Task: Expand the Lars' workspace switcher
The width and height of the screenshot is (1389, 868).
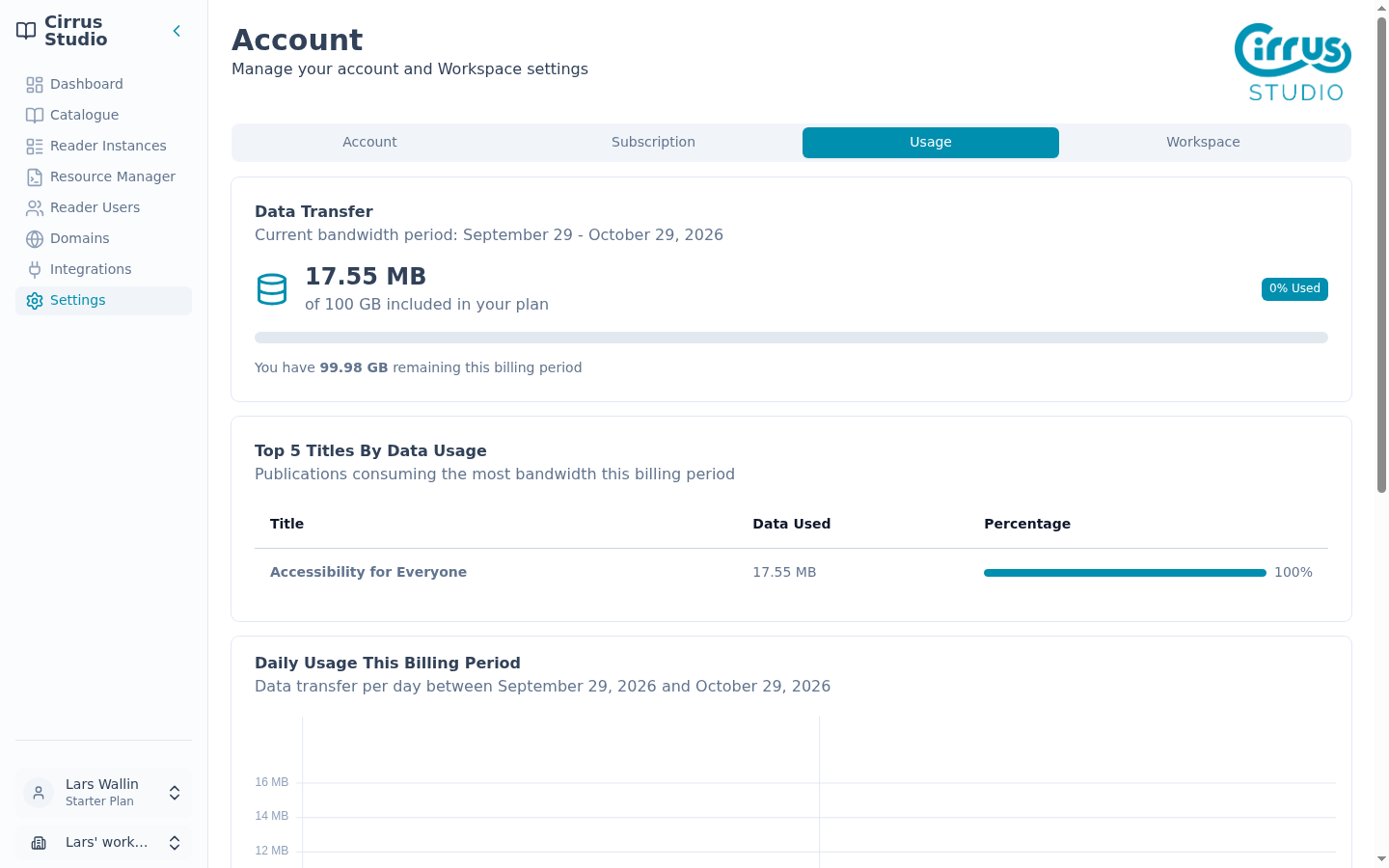Action: [x=175, y=843]
